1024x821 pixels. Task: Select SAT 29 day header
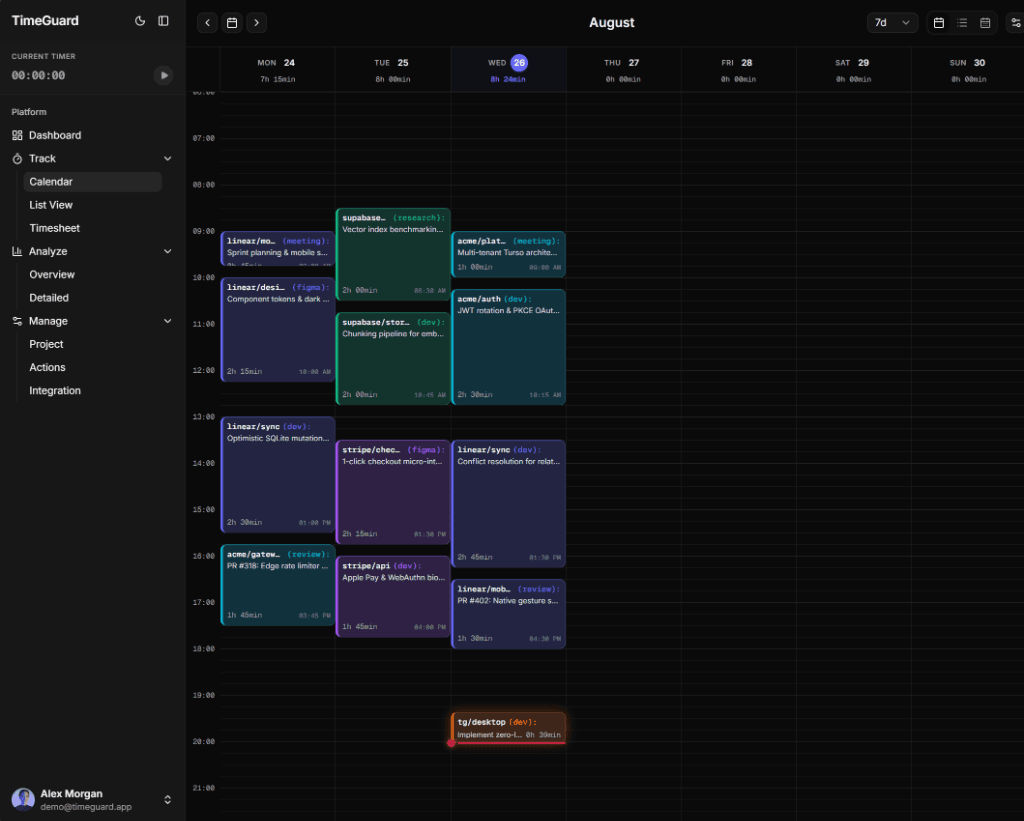[854, 69]
